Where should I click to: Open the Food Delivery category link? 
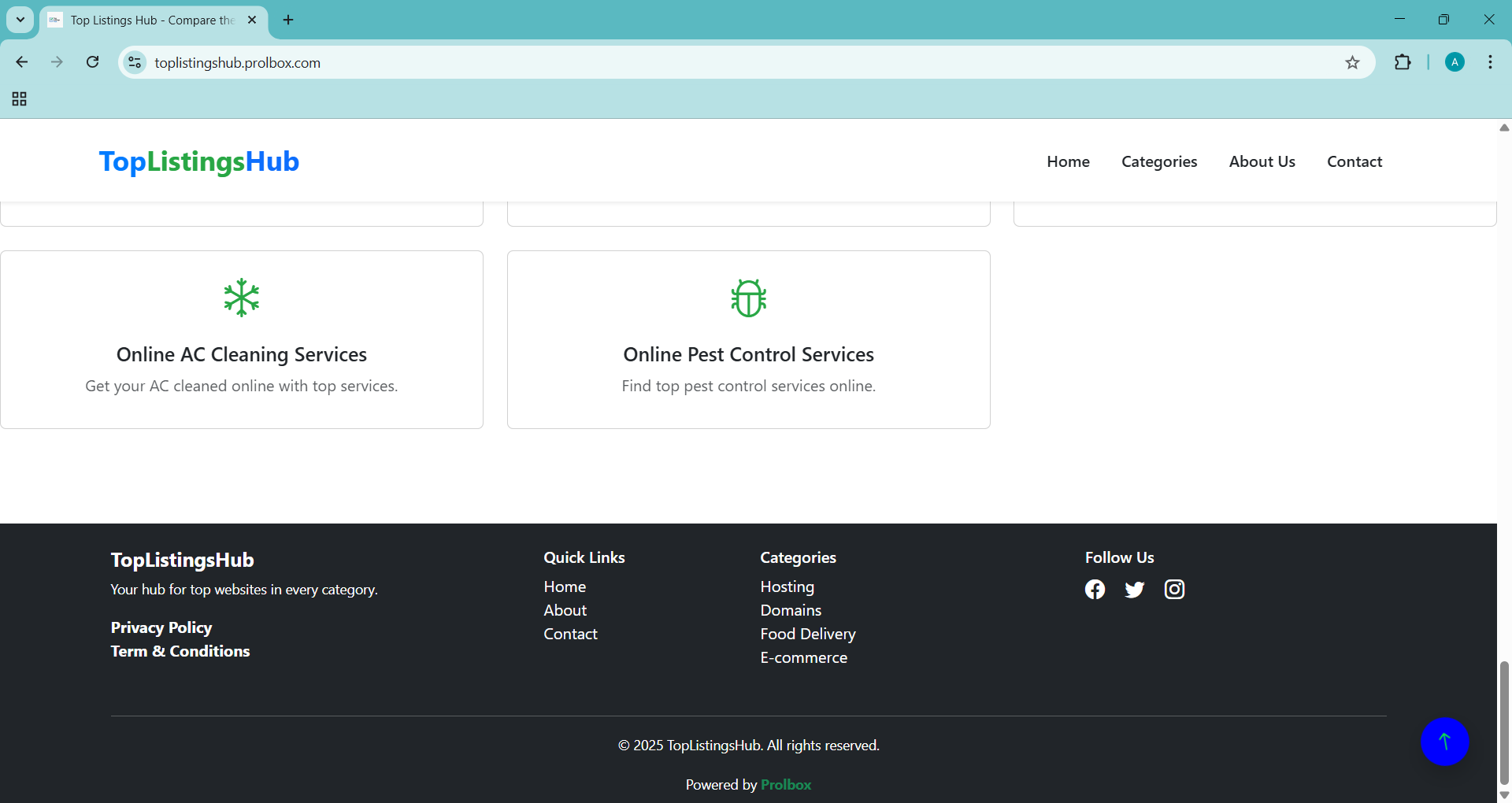[x=807, y=634]
